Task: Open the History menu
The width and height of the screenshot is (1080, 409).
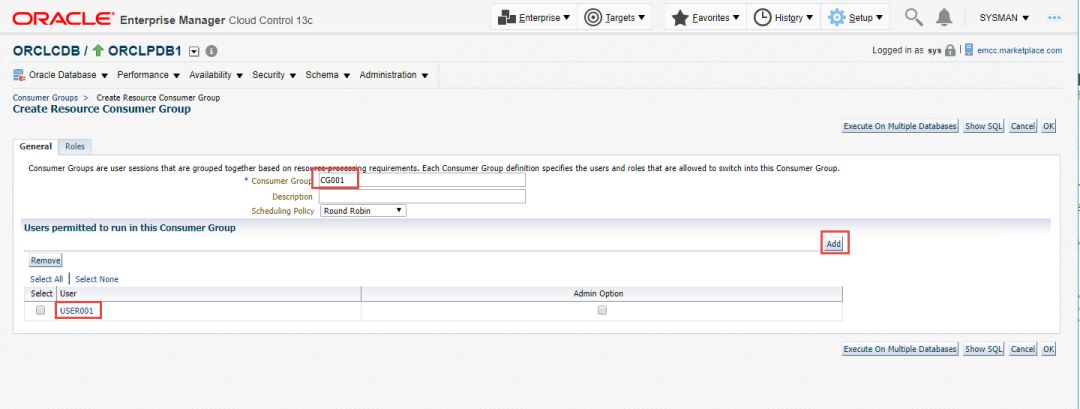Action: pos(783,18)
